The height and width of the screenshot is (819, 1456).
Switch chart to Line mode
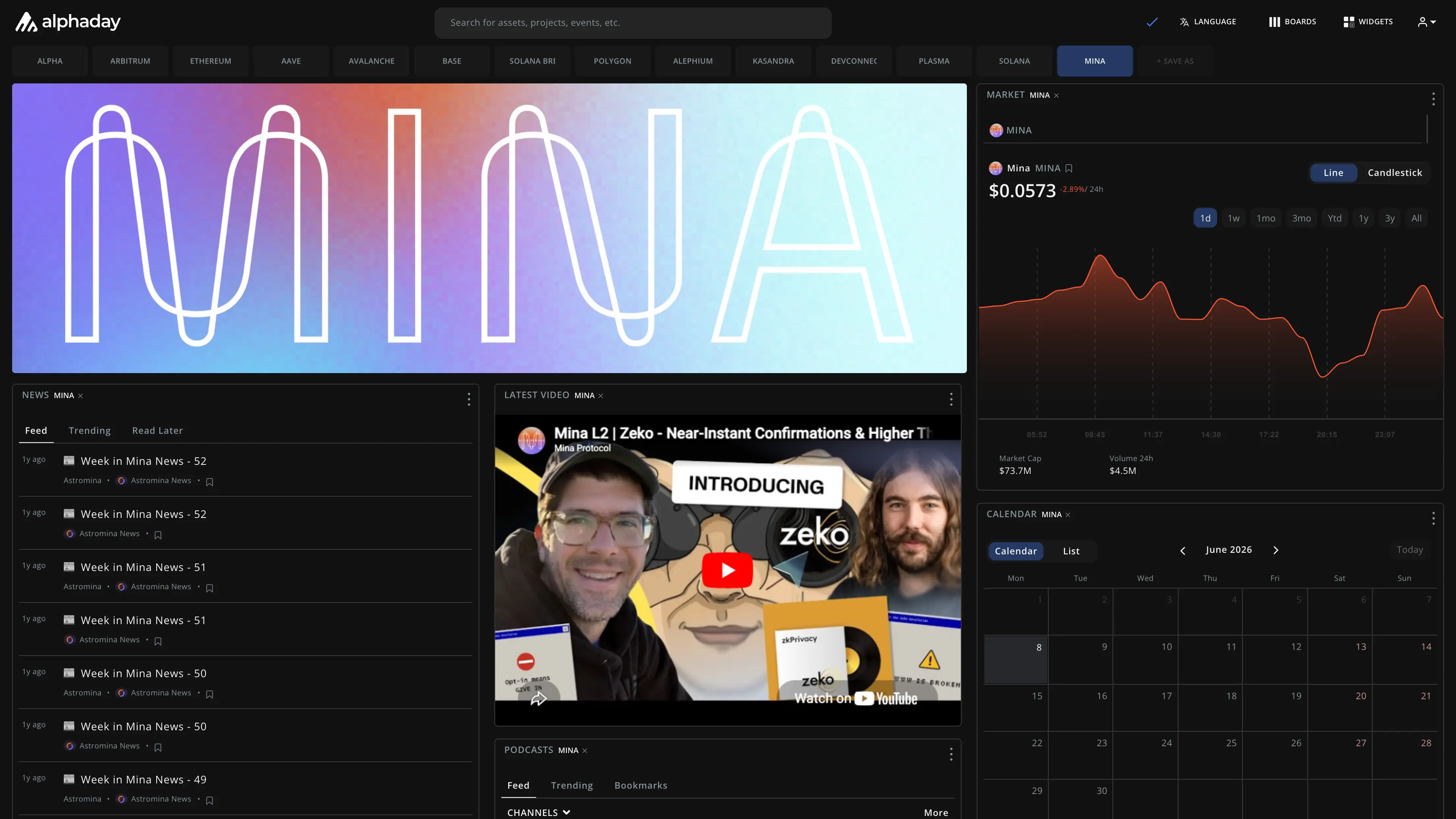coord(1333,173)
